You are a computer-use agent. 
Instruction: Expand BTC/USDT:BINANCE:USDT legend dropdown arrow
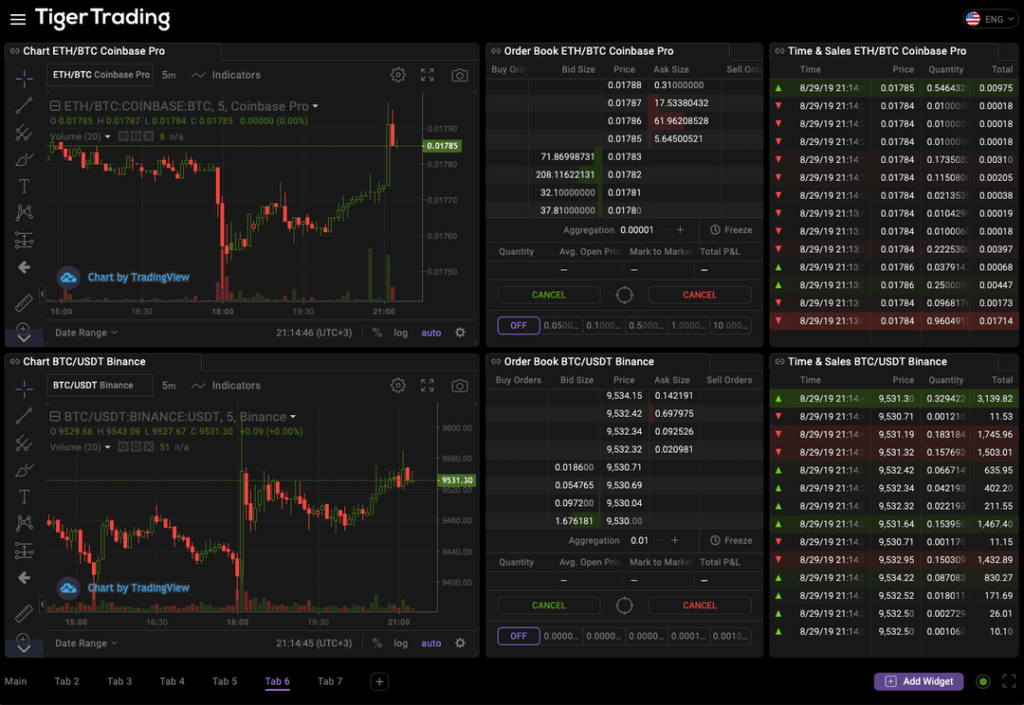pos(293,416)
